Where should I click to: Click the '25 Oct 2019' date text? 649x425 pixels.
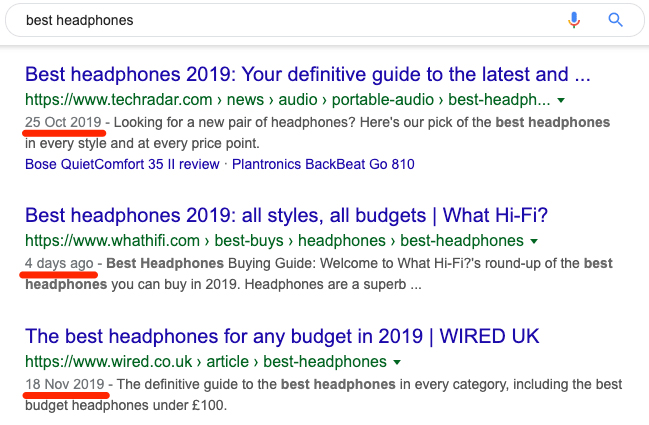[x=63, y=122]
